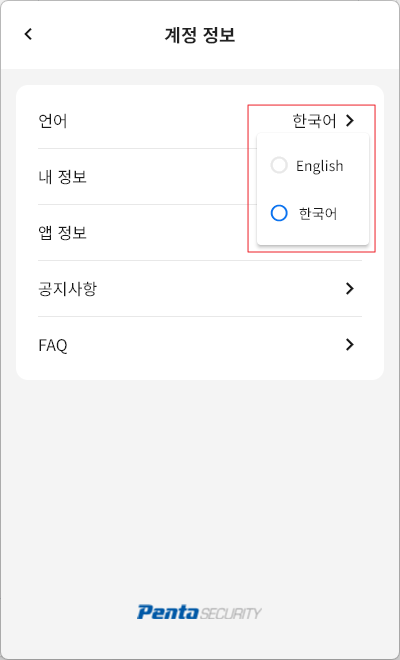
Task: Choose the 한국어 label in language popup
Action: [318, 214]
